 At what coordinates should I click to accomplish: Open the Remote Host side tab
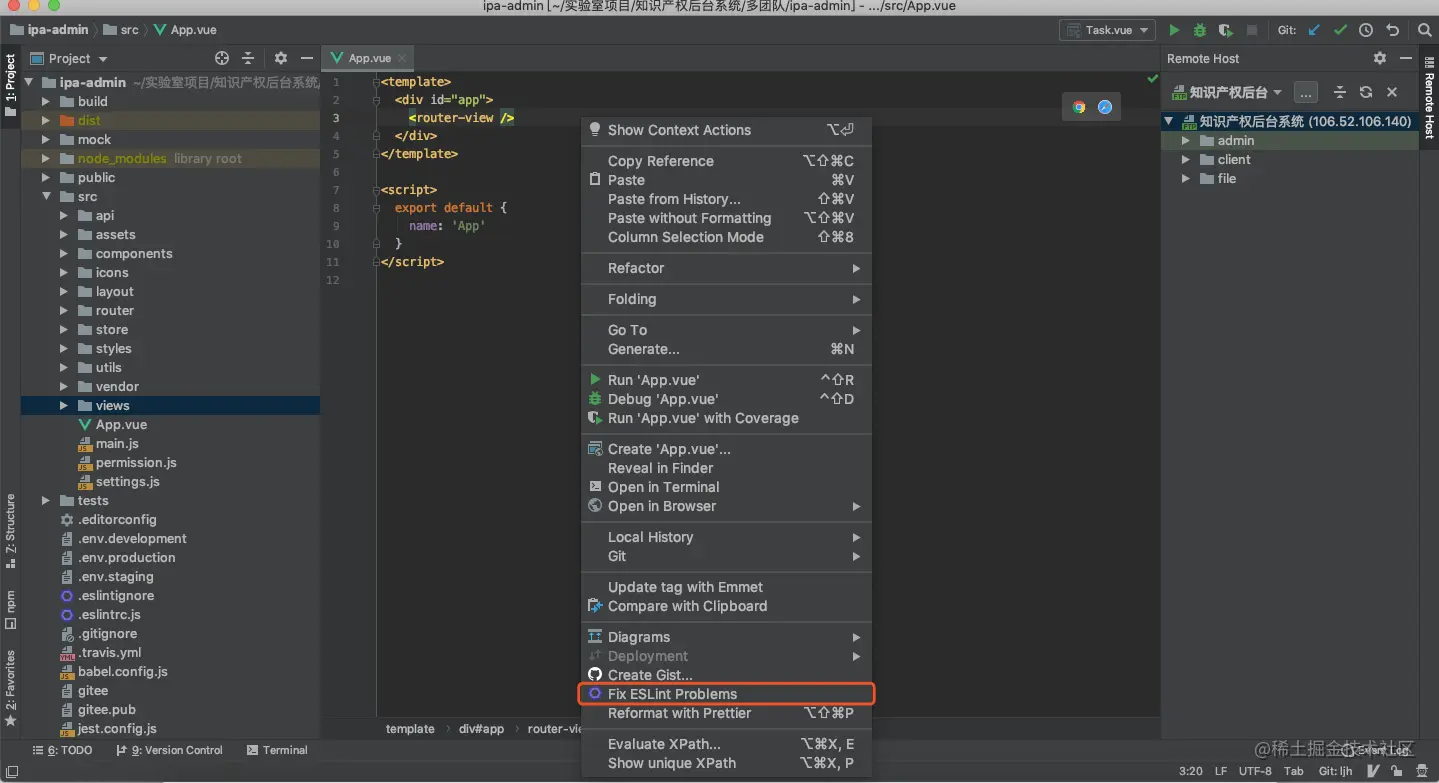(x=1429, y=97)
